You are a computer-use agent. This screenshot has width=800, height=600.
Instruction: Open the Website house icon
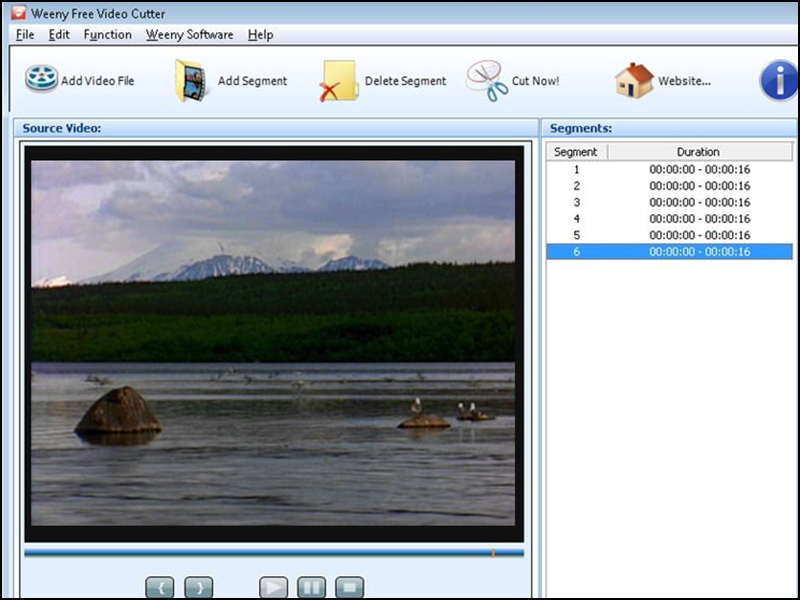click(x=634, y=80)
